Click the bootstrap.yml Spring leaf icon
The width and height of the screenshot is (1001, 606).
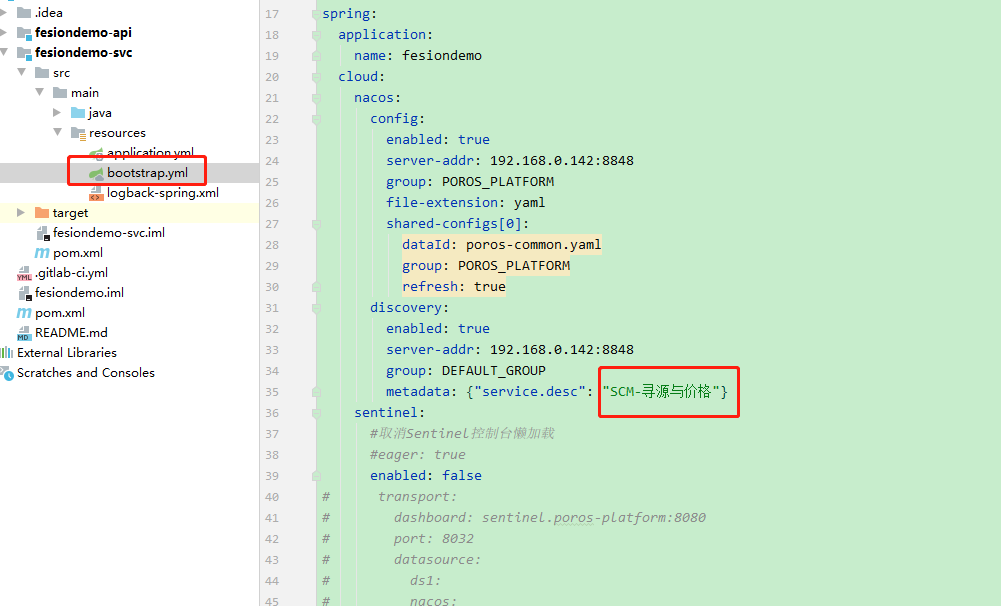[96, 173]
